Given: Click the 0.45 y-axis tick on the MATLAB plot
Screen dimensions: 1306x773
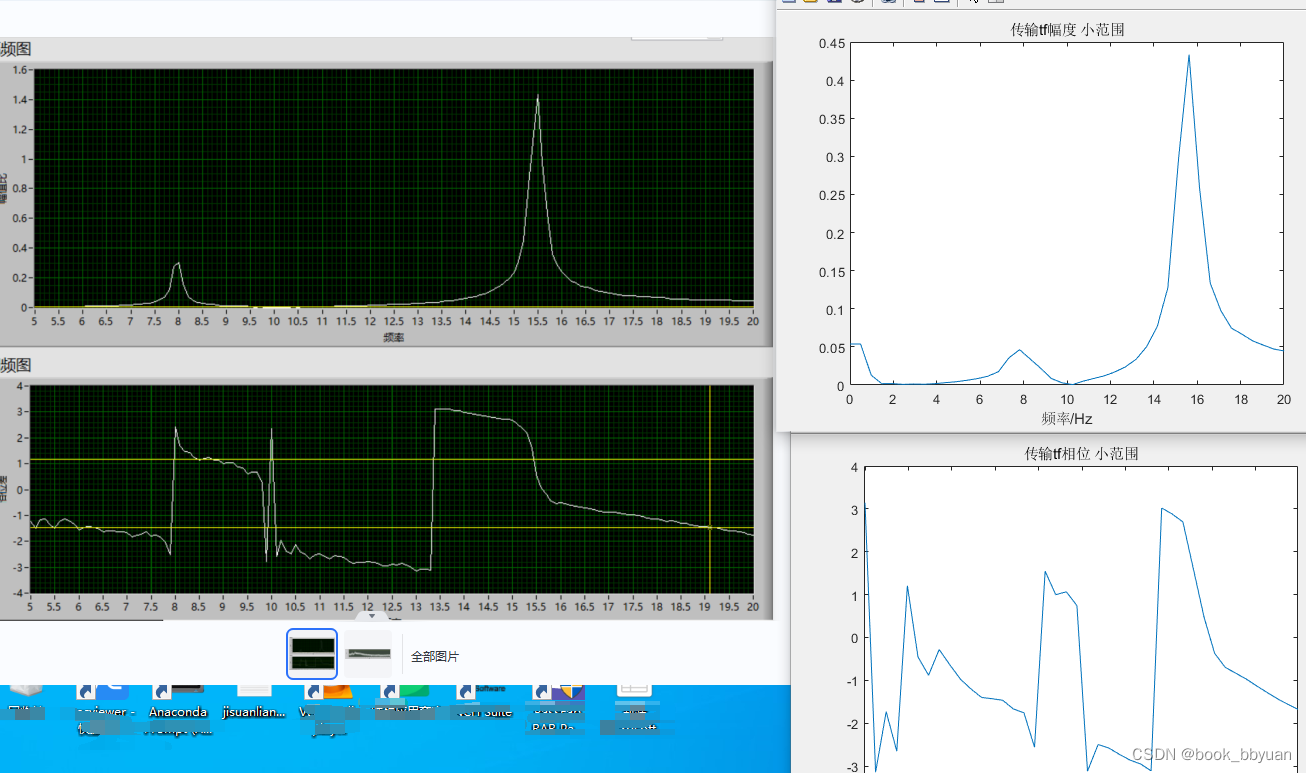Looking at the screenshot, I should (831, 43).
